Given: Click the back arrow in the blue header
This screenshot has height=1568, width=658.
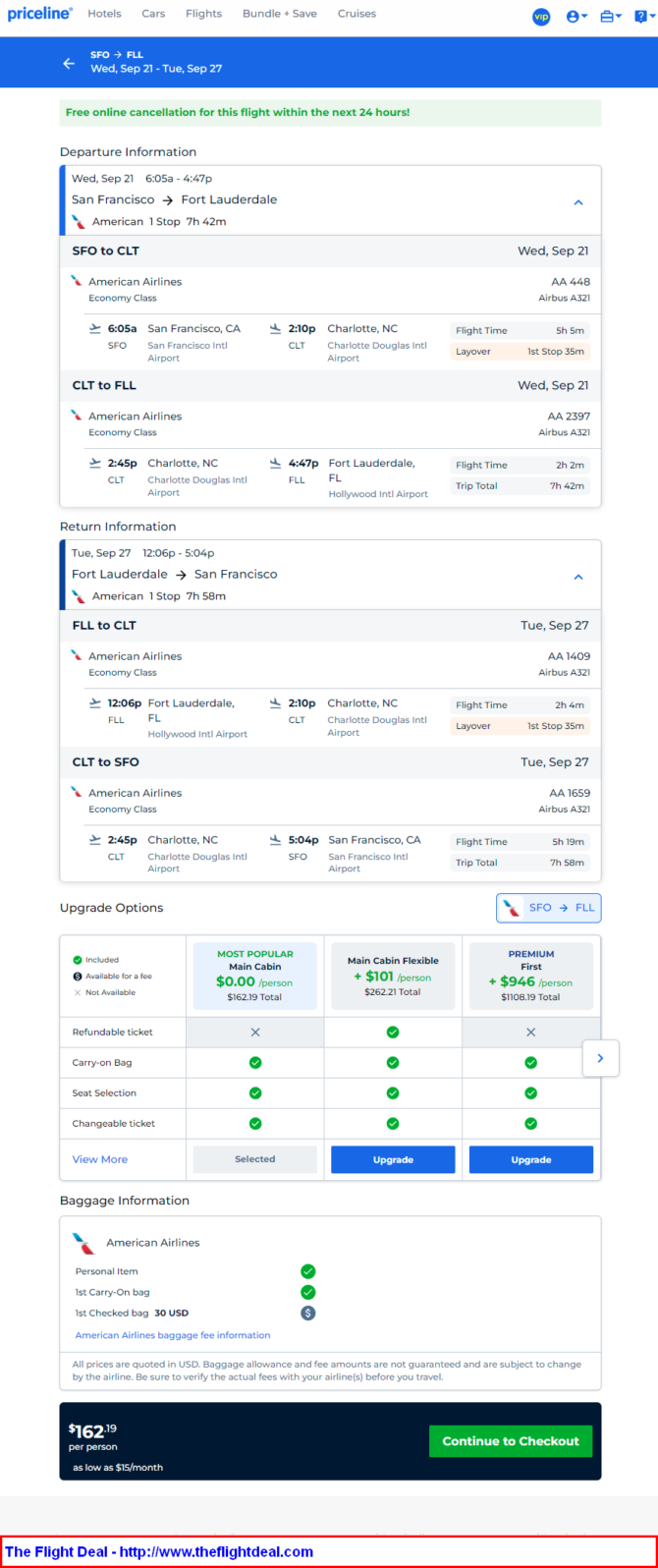Looking at the screenshot, I should tap(69, 63).
